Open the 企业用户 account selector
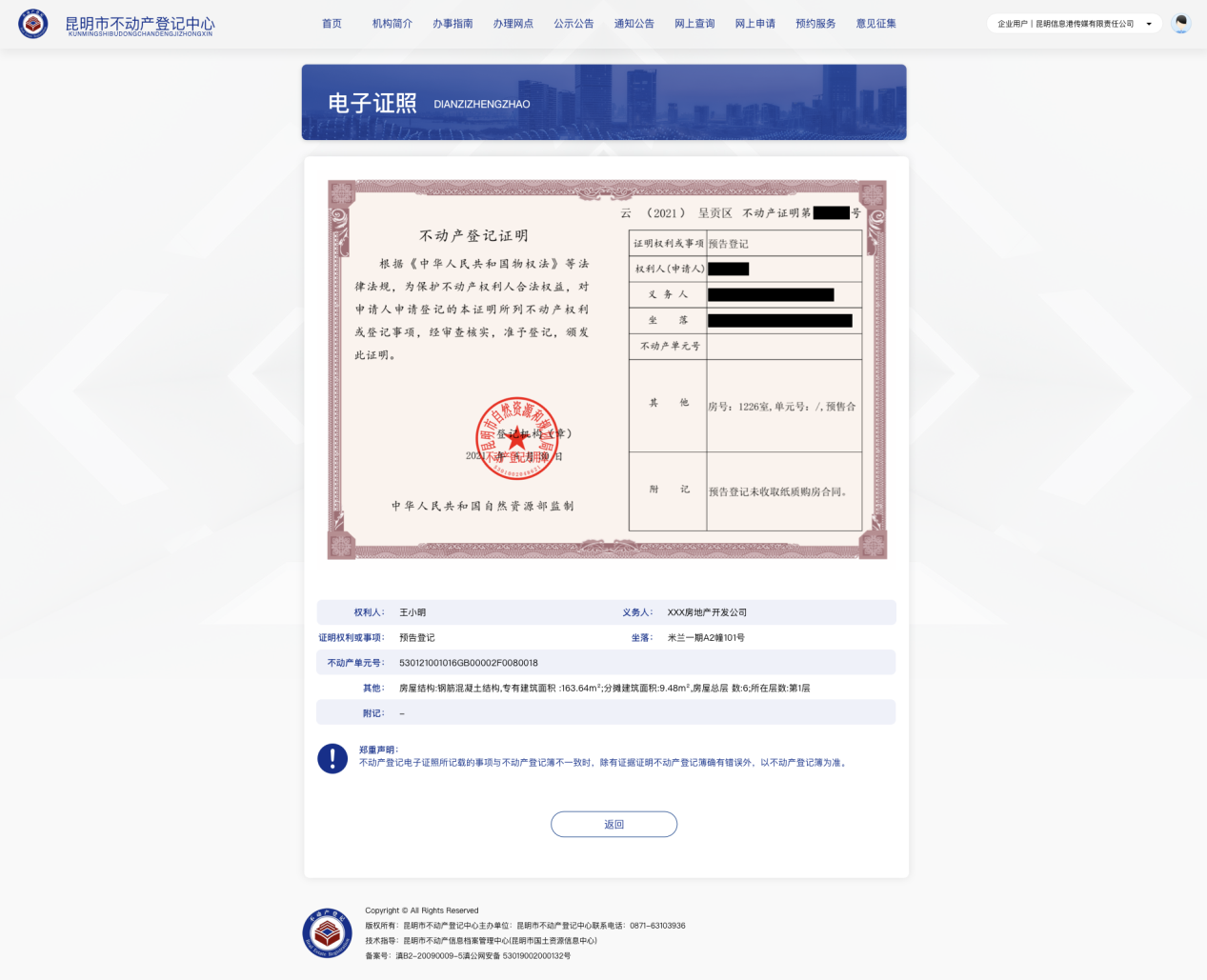The width and height of the screenshot is (1207, 980). [1065, 24]
